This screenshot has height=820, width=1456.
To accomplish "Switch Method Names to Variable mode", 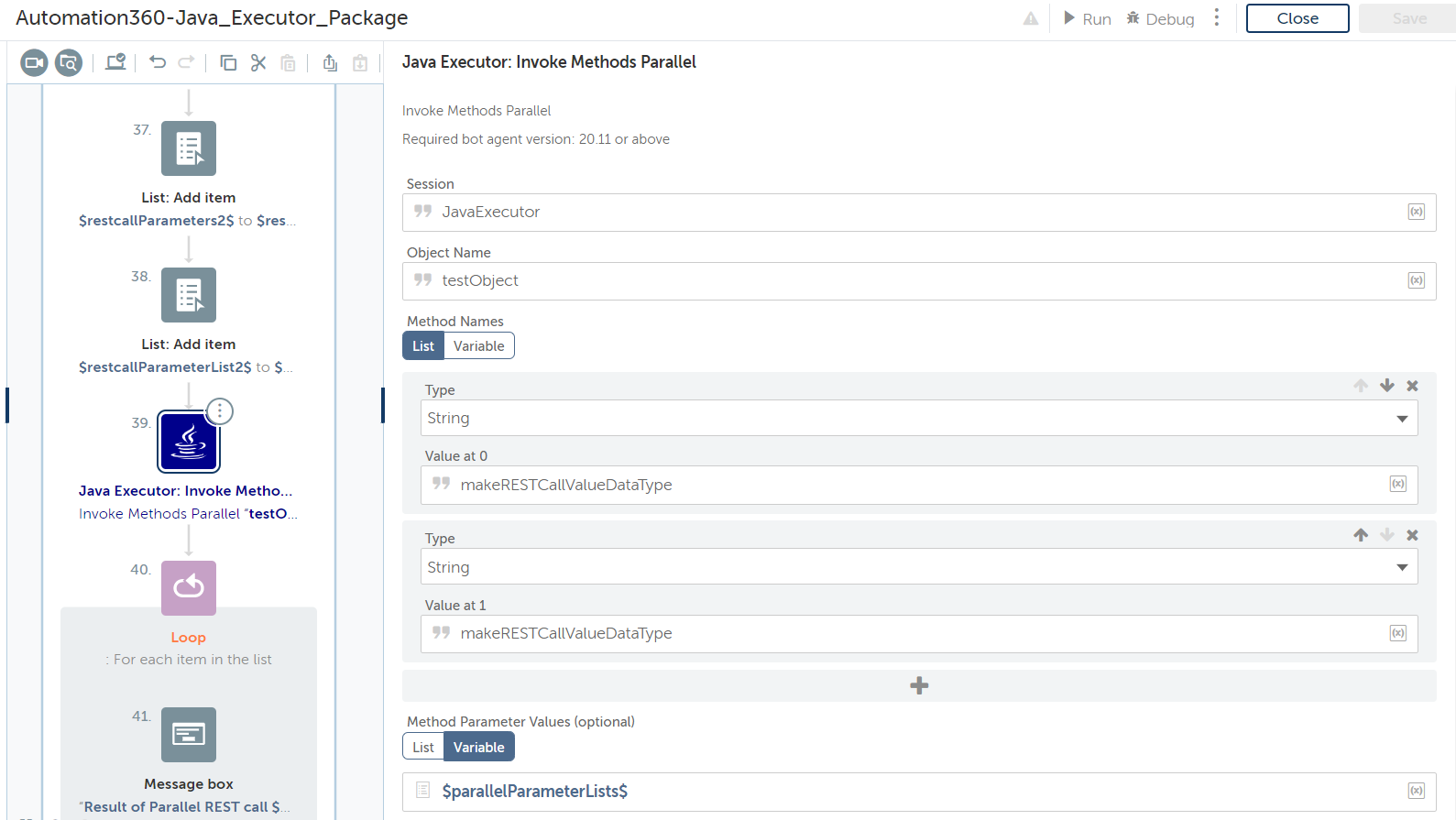I will 478,346.
